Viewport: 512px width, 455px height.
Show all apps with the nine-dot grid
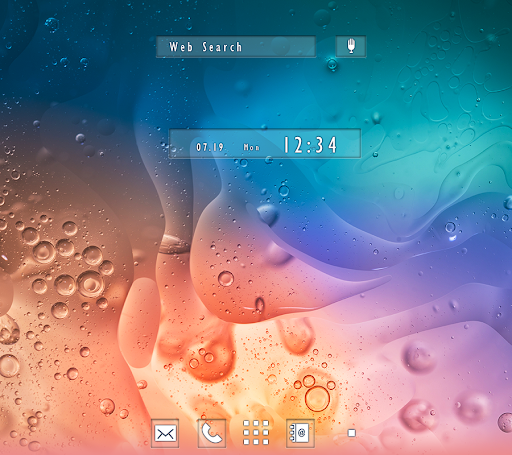pyautogui.click(x=256, y=432)
